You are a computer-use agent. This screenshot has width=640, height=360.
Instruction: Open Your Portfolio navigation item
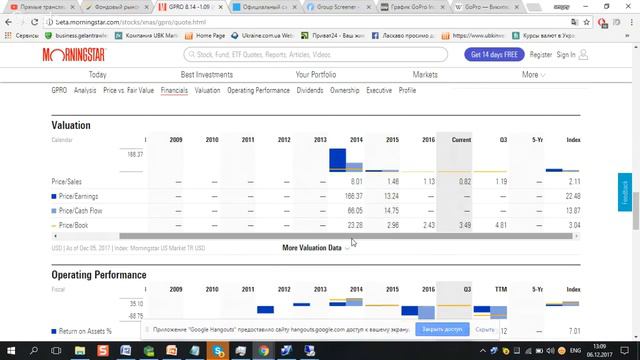[x=316, y=75]
